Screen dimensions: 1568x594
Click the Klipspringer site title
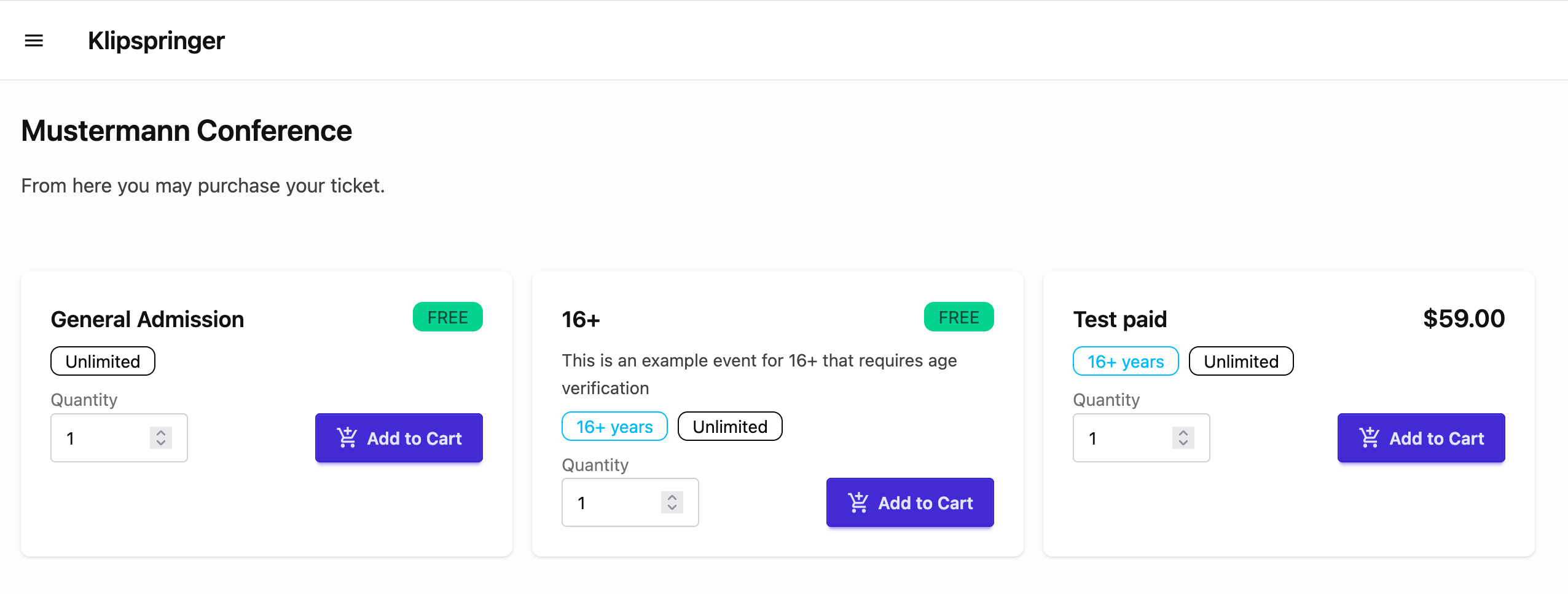[x=156, y=41]
